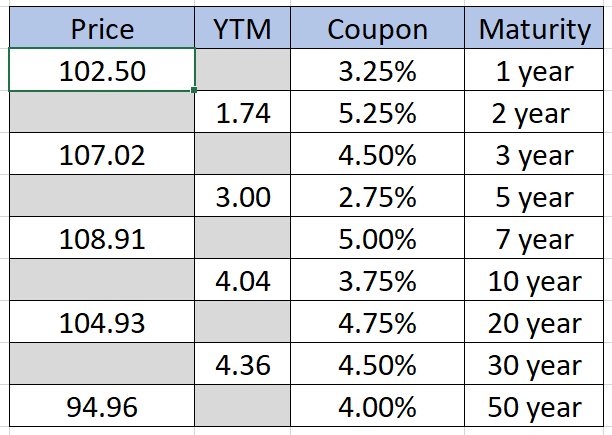Click the 5.25% coupon cell
Image resolution: width=612 pixels, height=435 pixels.
point(378,114)
